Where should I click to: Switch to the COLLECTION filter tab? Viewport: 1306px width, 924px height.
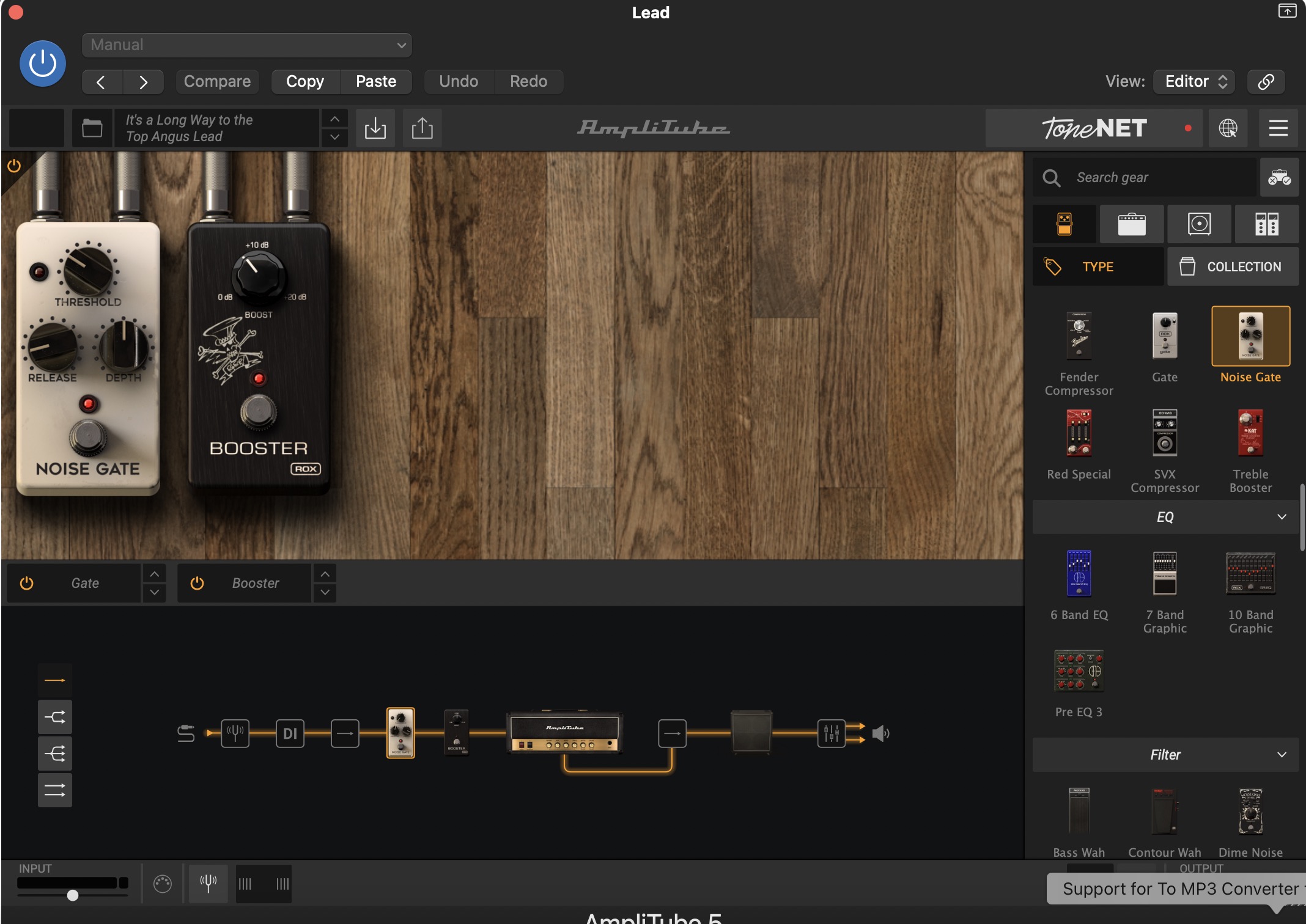(x=1233, y=266)
